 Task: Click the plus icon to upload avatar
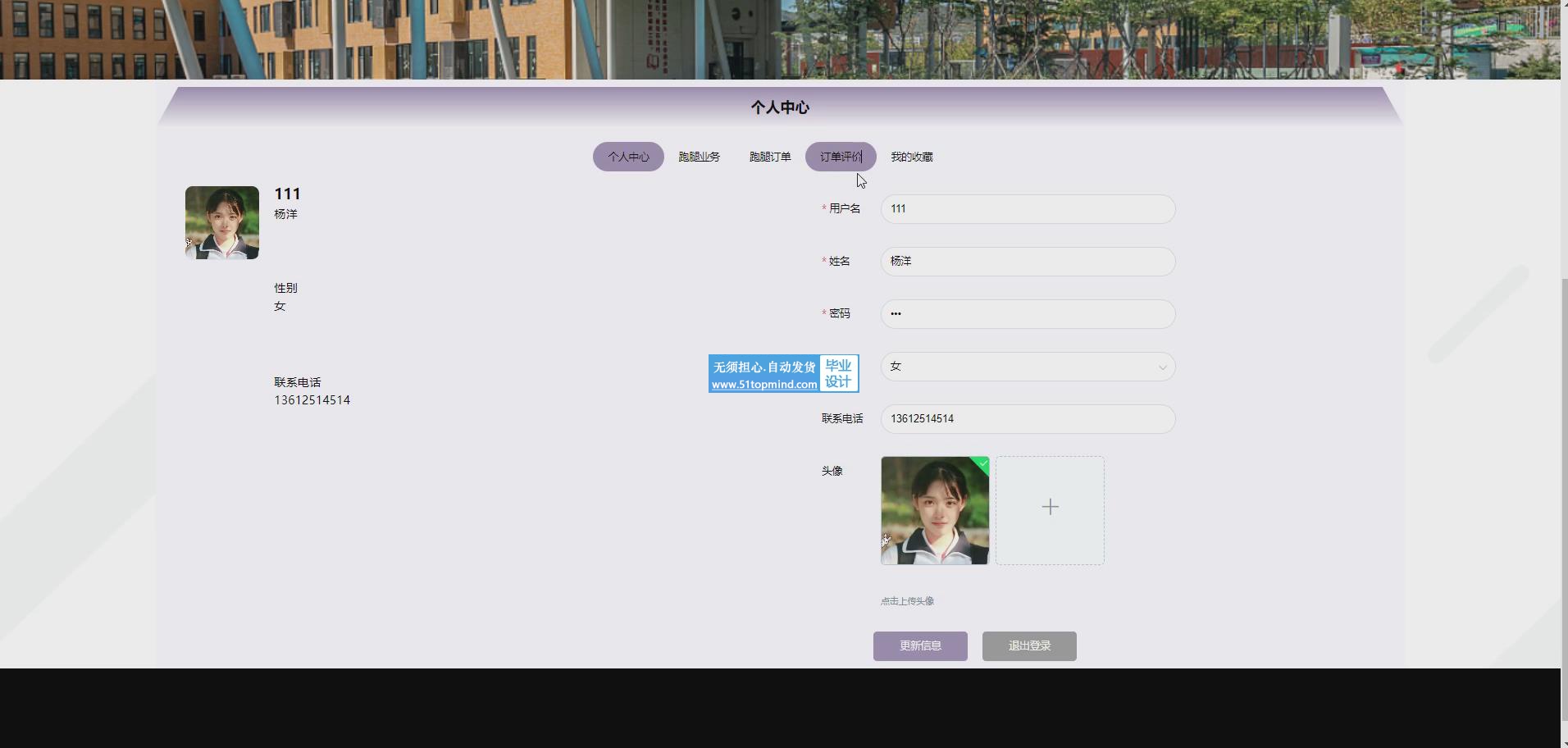click(1050, 508)
